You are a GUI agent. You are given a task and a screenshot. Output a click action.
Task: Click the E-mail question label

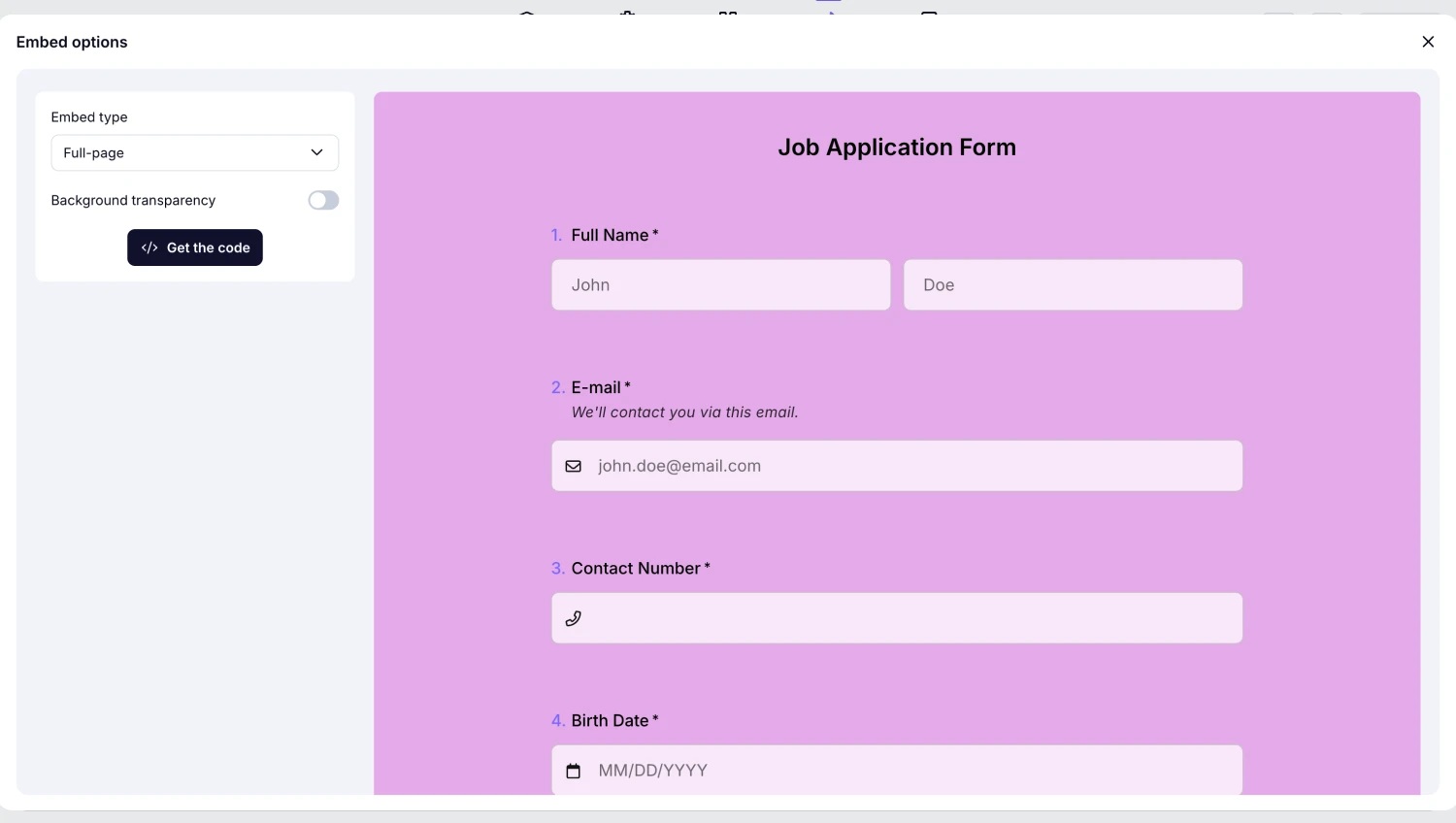coord(596,387)
